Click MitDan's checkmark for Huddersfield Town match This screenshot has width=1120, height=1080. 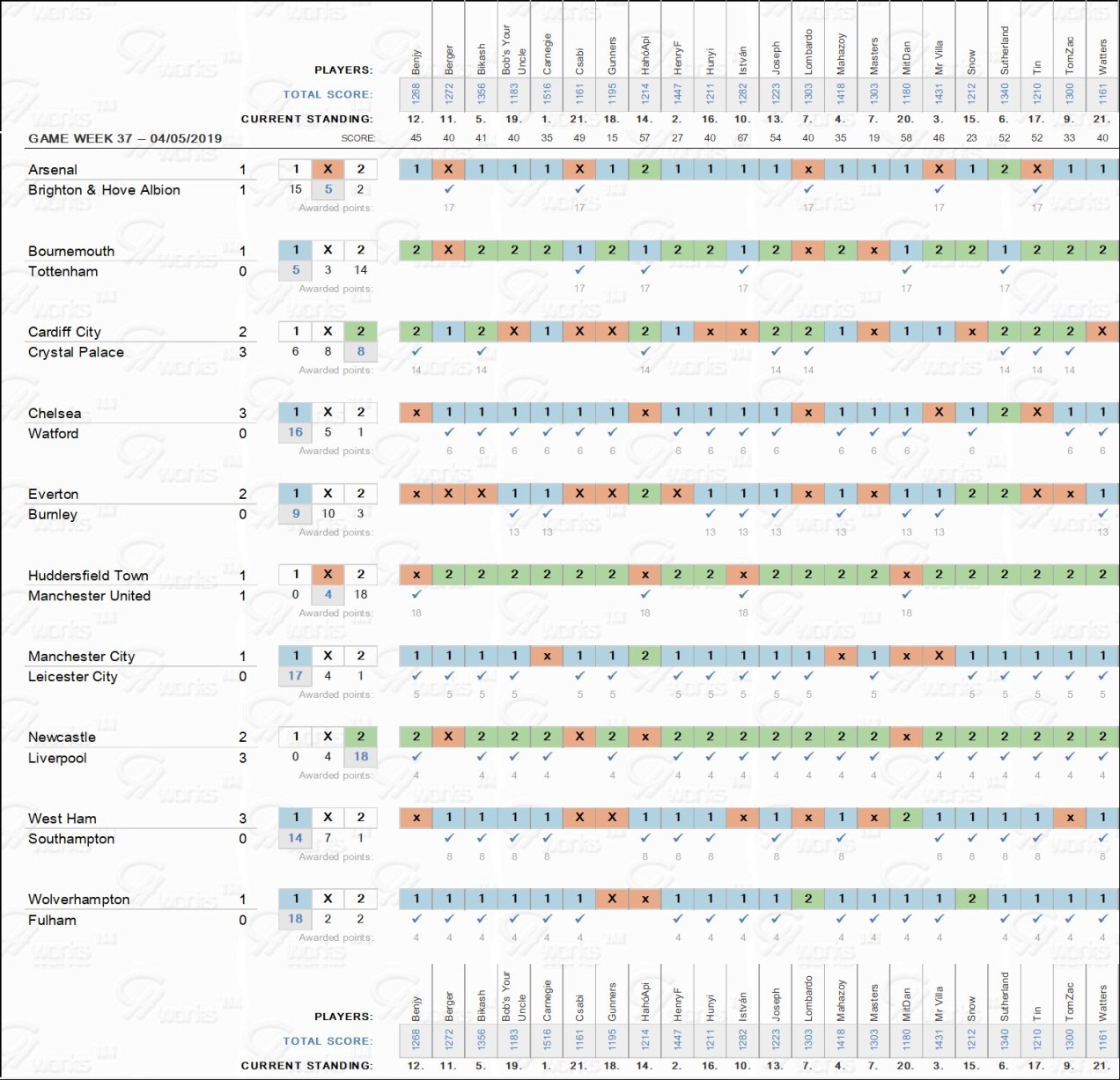(x=906, y=594)
